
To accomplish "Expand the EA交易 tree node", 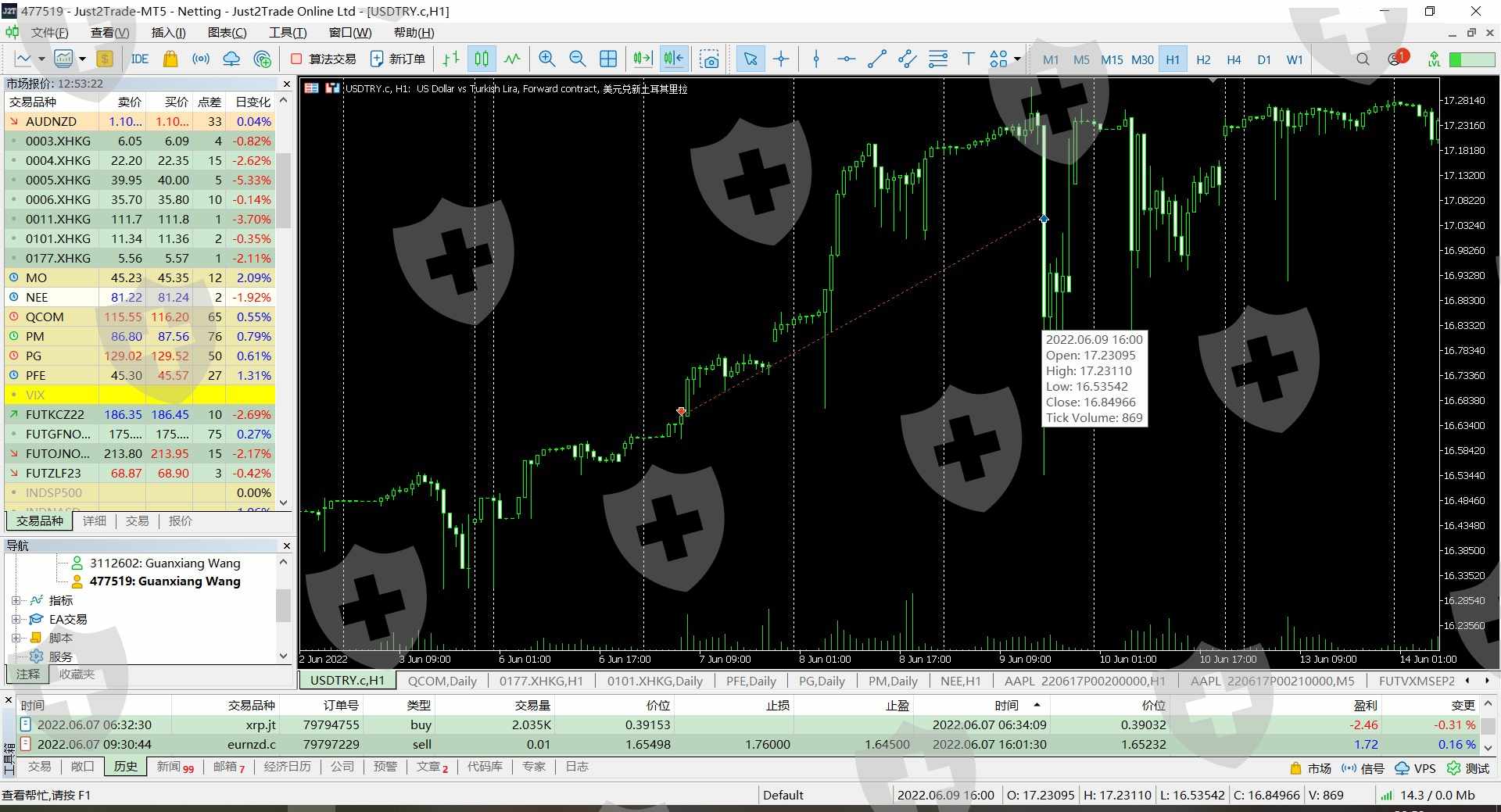I will tap(16, 619).
